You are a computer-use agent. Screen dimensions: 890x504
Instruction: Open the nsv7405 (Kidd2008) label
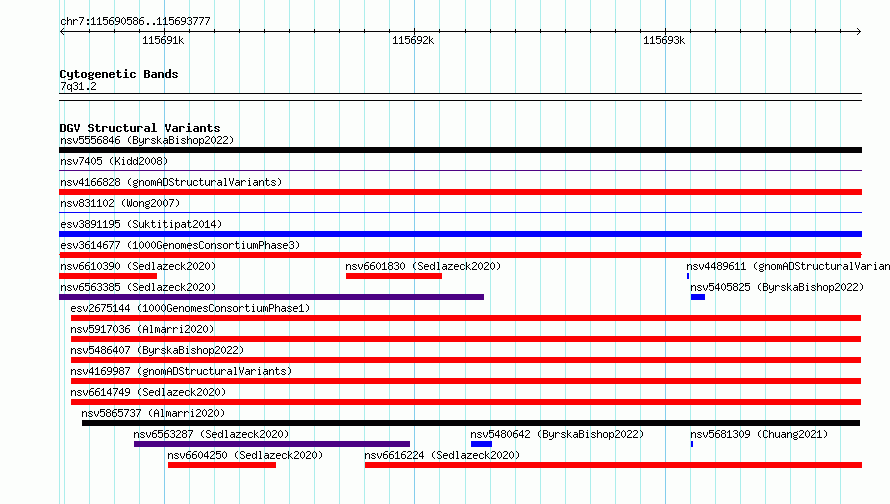coord(114,161)
